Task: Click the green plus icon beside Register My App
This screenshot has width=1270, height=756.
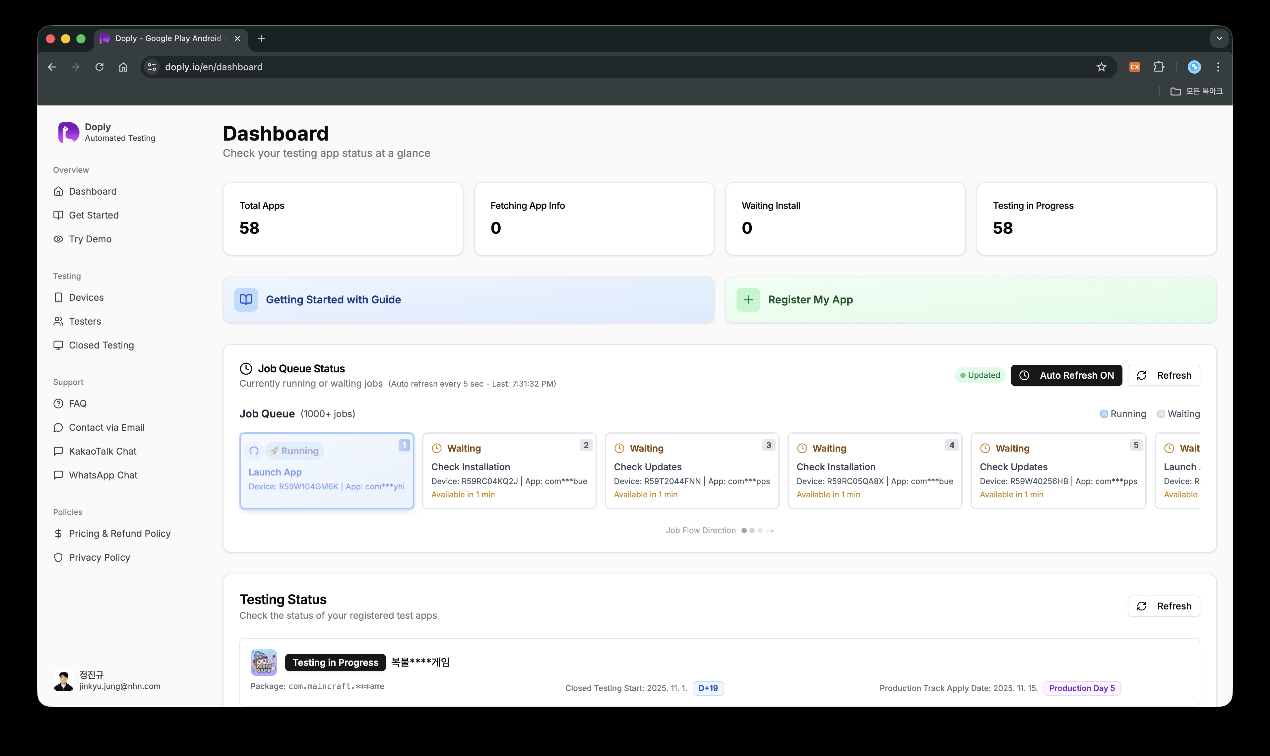Action: [x=748, y=299]
